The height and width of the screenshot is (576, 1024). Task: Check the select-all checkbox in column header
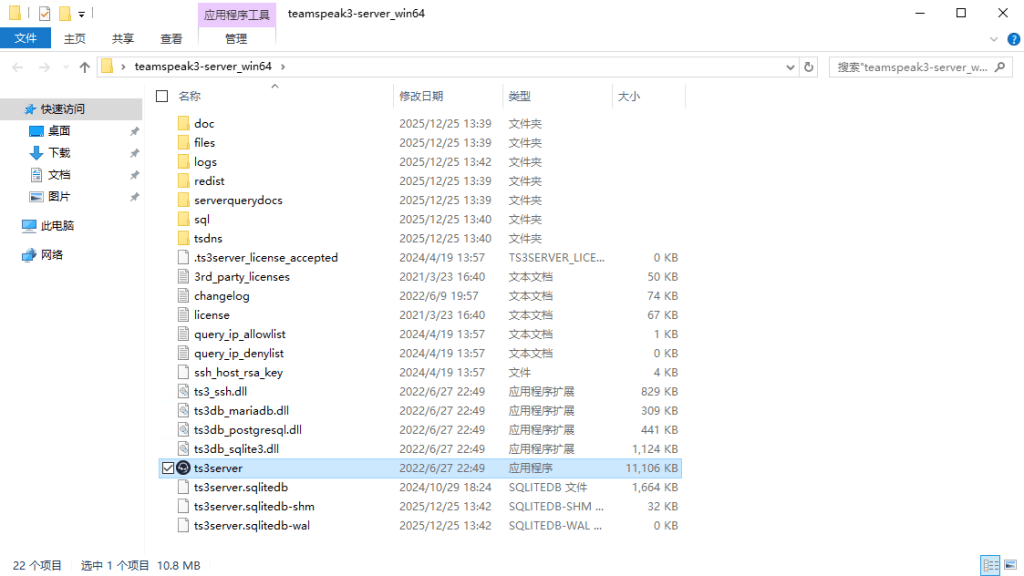pyautogui.click(x=161, y=96)
